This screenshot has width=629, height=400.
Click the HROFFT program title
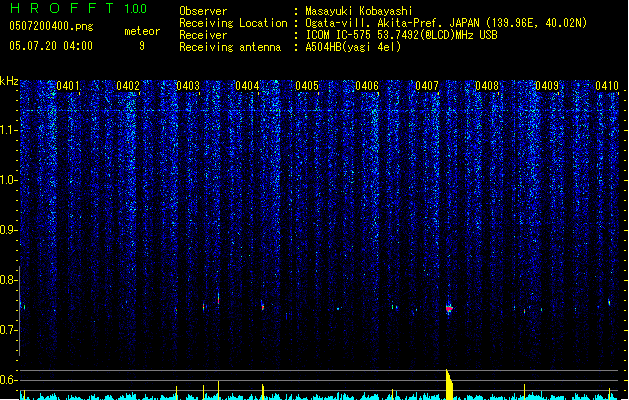(x=62, y=8)
